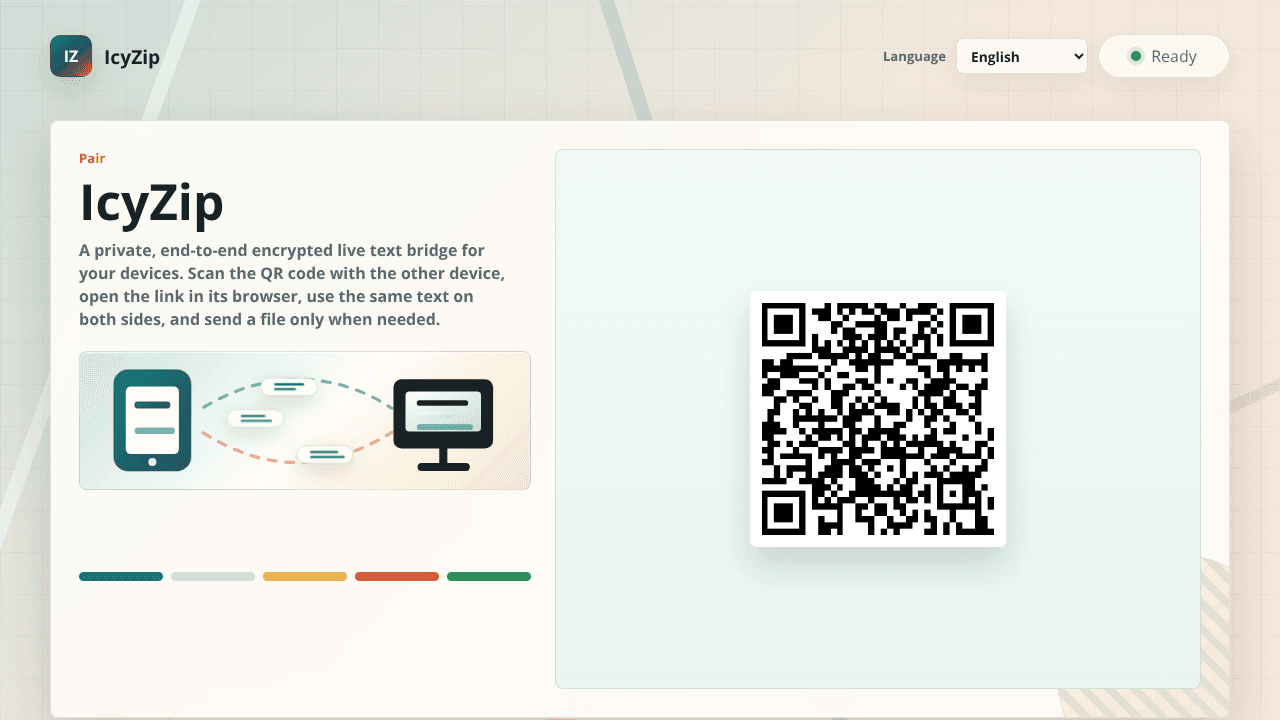Click the green Ready status dot

click(x=1135, y=56)
